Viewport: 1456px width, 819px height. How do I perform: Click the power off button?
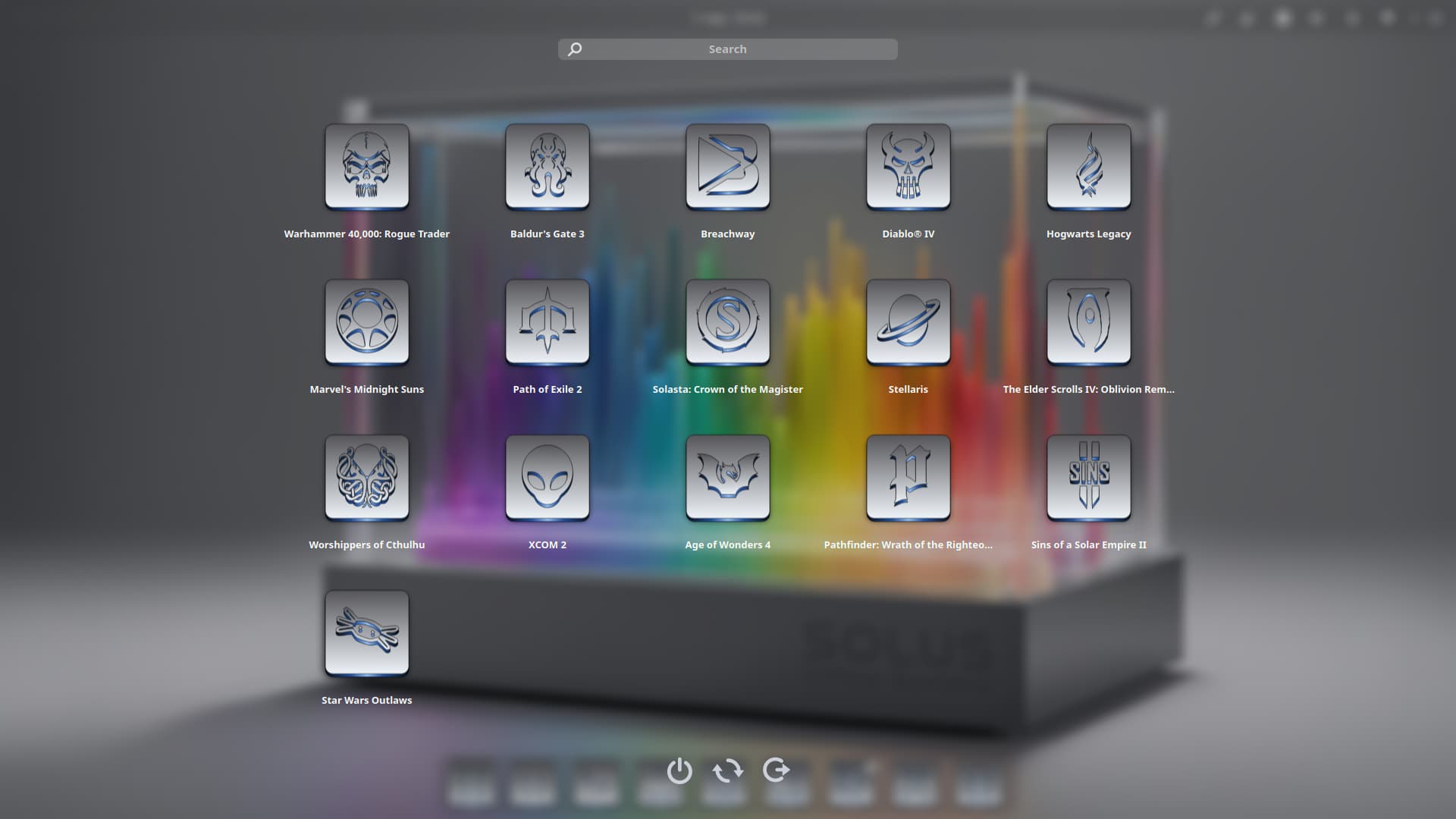point(679,770)
